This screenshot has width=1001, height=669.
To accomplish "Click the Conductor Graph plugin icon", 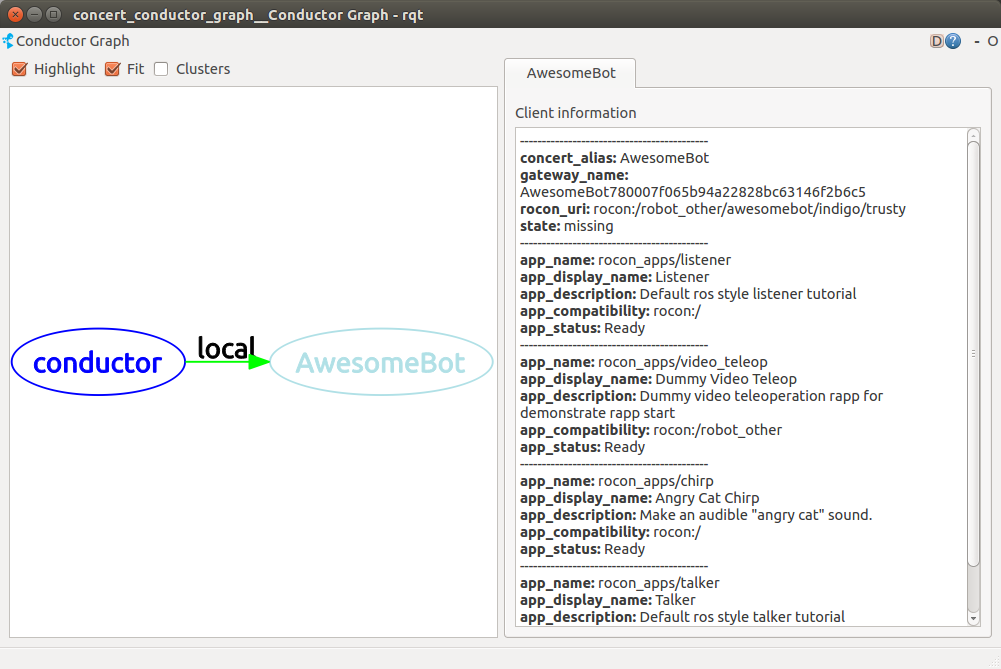I will (8, 41).
